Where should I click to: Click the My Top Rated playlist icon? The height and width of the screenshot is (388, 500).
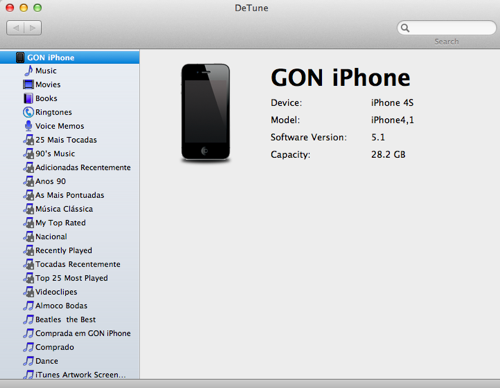29,223
